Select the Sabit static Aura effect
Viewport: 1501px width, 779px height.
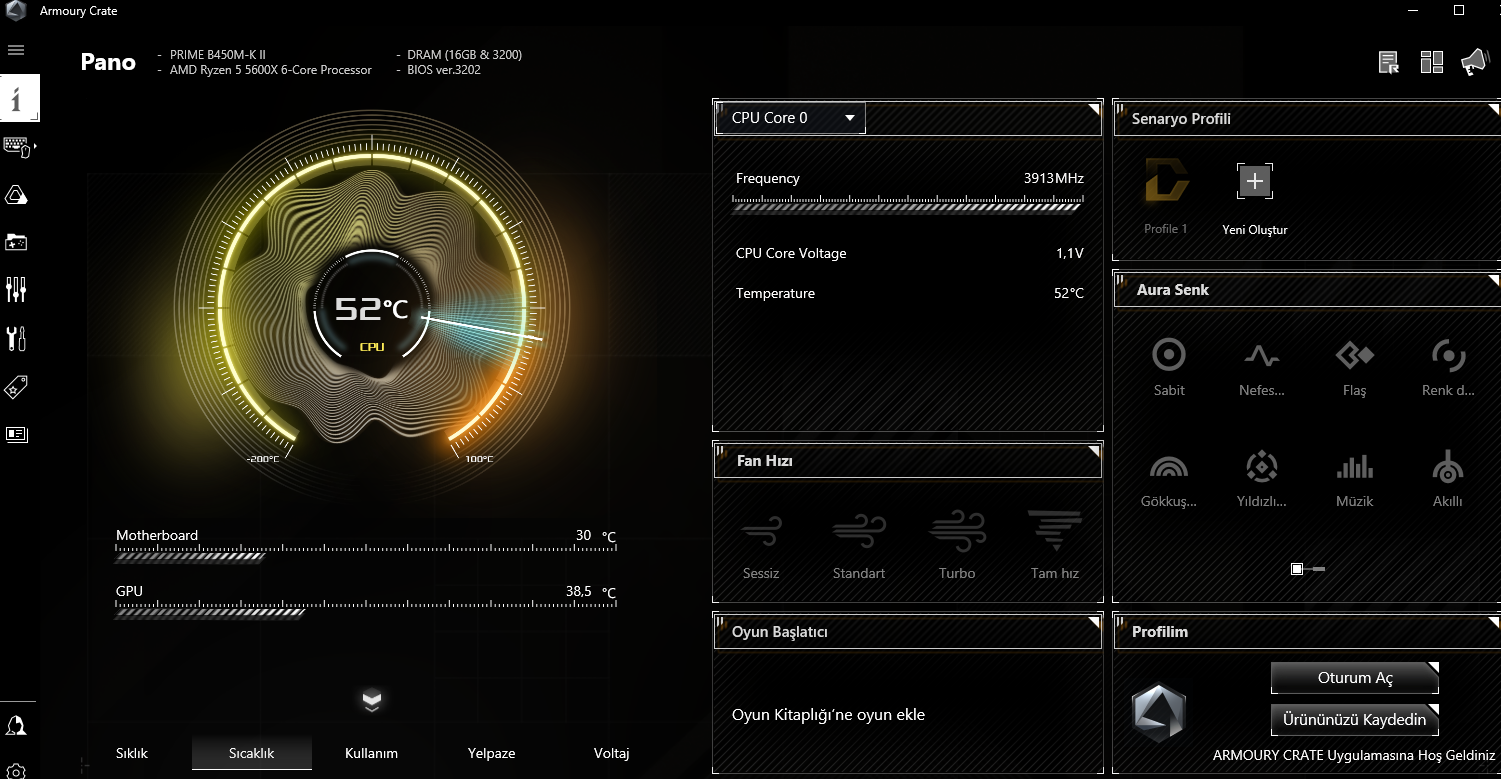[1169, 366]
